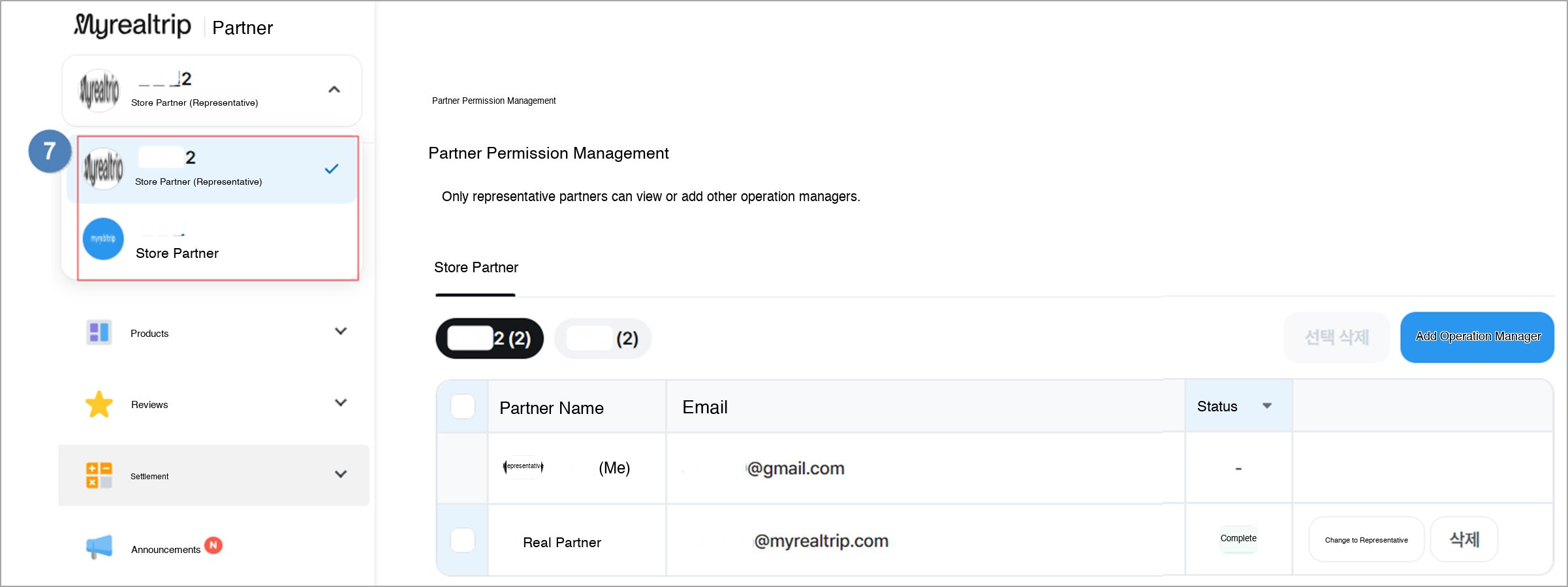The width and height of the screenshot is (1568, 587).
Task: Collapse the partner account selector chevron
Action: click(x=334, y=89)
